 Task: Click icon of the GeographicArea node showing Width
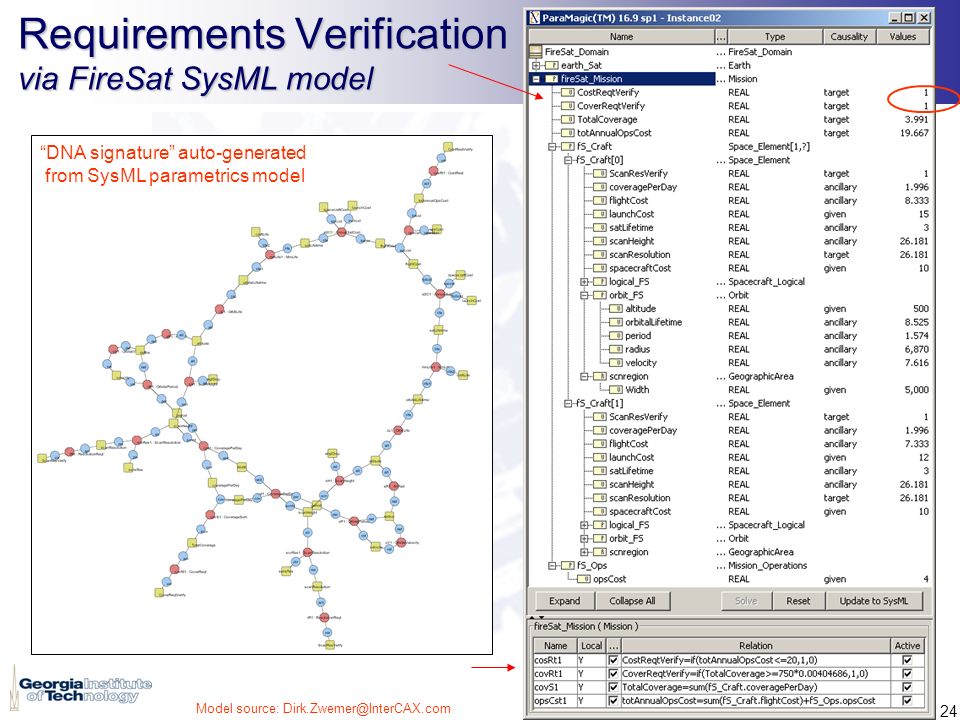point(599,376)
